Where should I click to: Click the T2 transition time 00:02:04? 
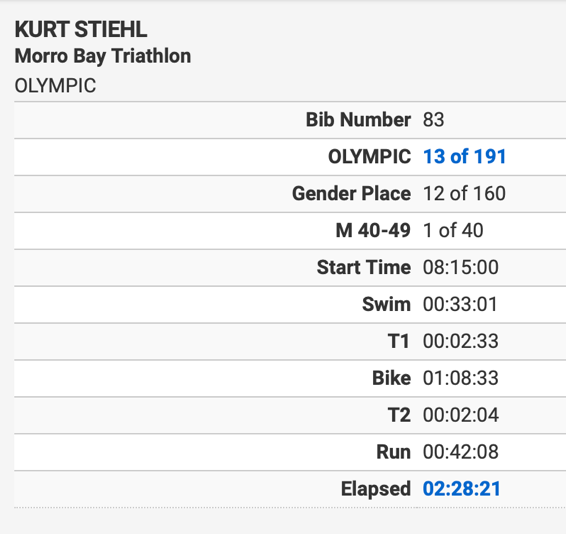point(461,415)
